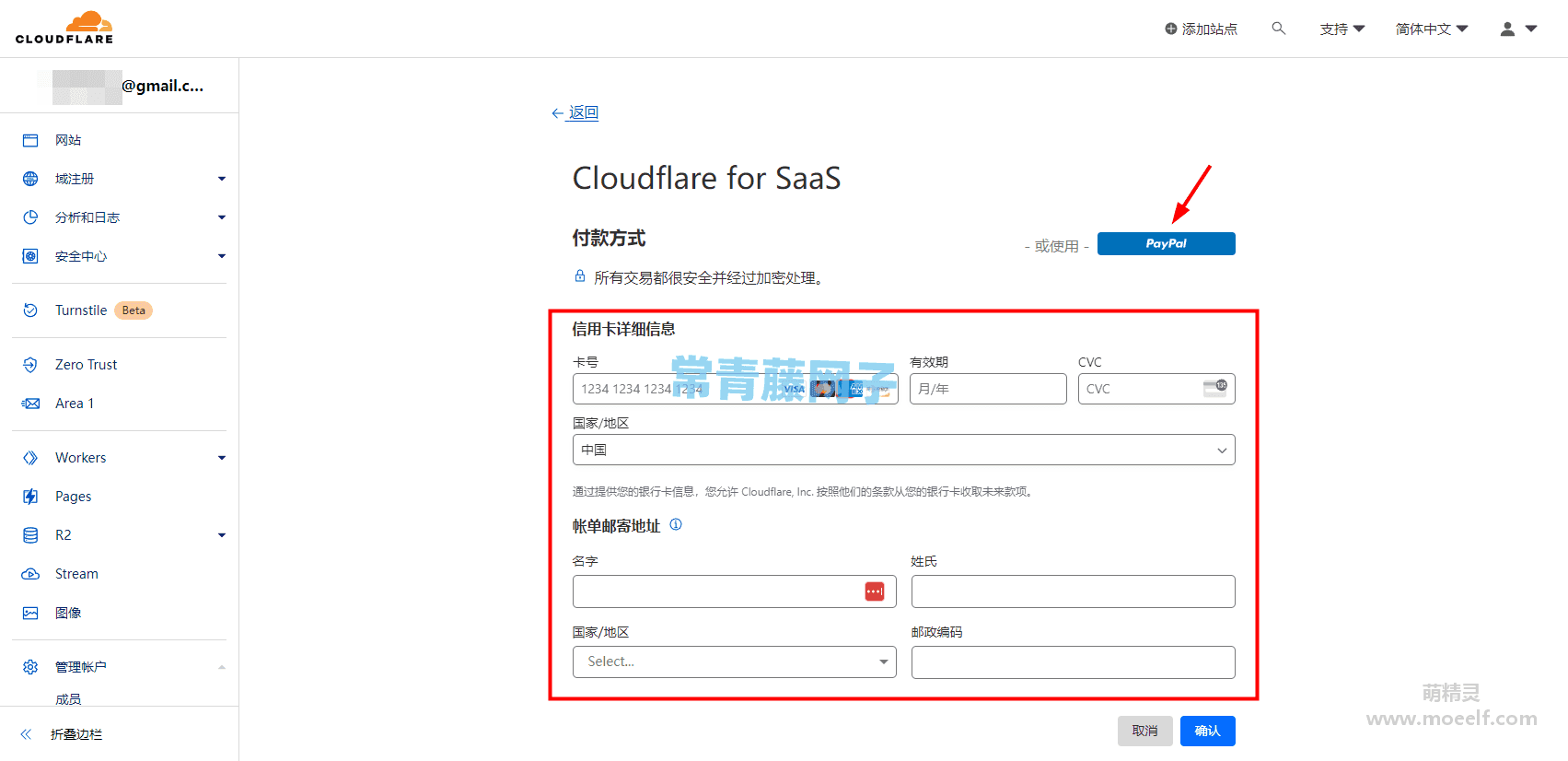Click 折叠边栏 to collapse sidebar

coord(76,734)
